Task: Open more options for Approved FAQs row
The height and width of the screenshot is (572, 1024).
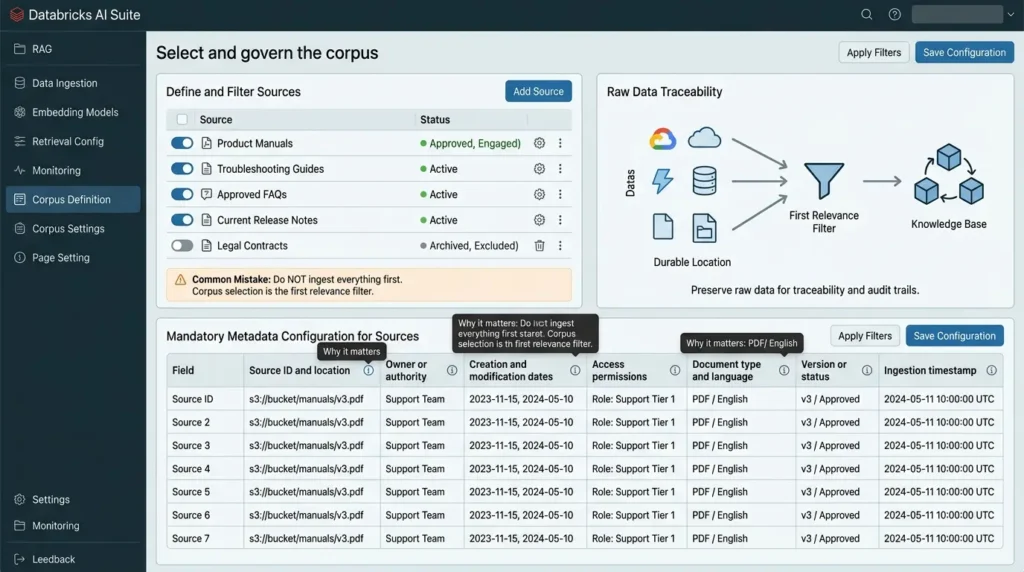Action: 560,194
